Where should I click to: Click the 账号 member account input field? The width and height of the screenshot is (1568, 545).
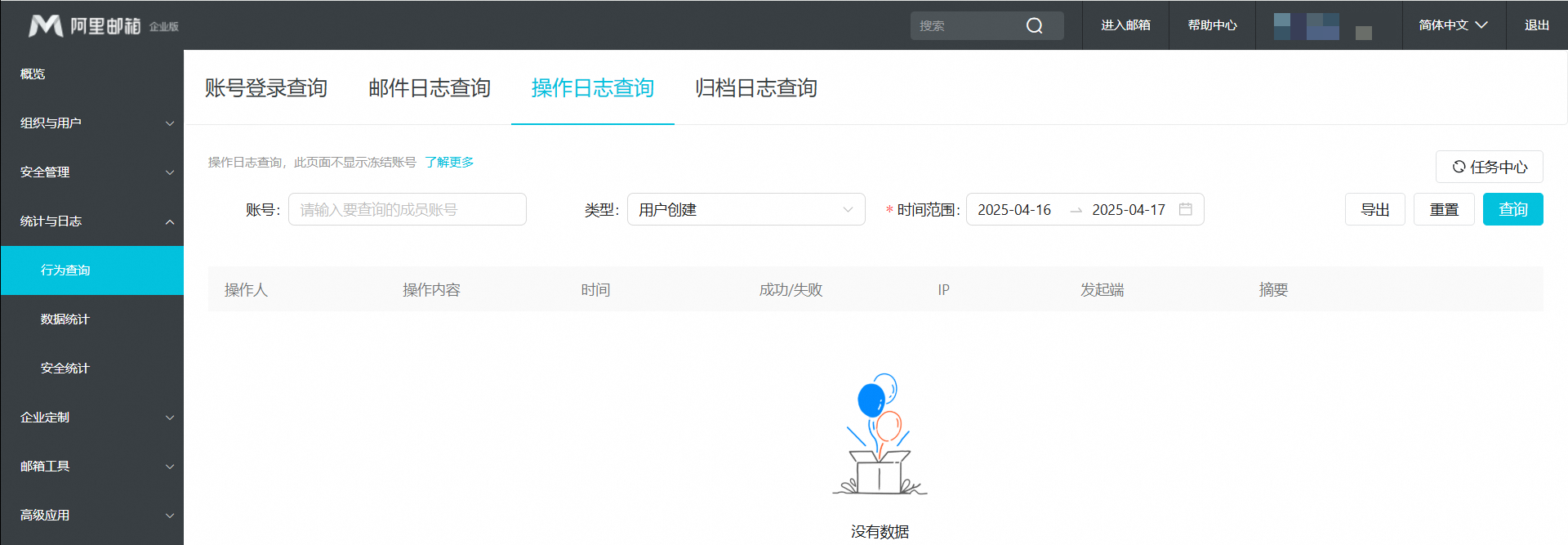(x=407, y=209)
